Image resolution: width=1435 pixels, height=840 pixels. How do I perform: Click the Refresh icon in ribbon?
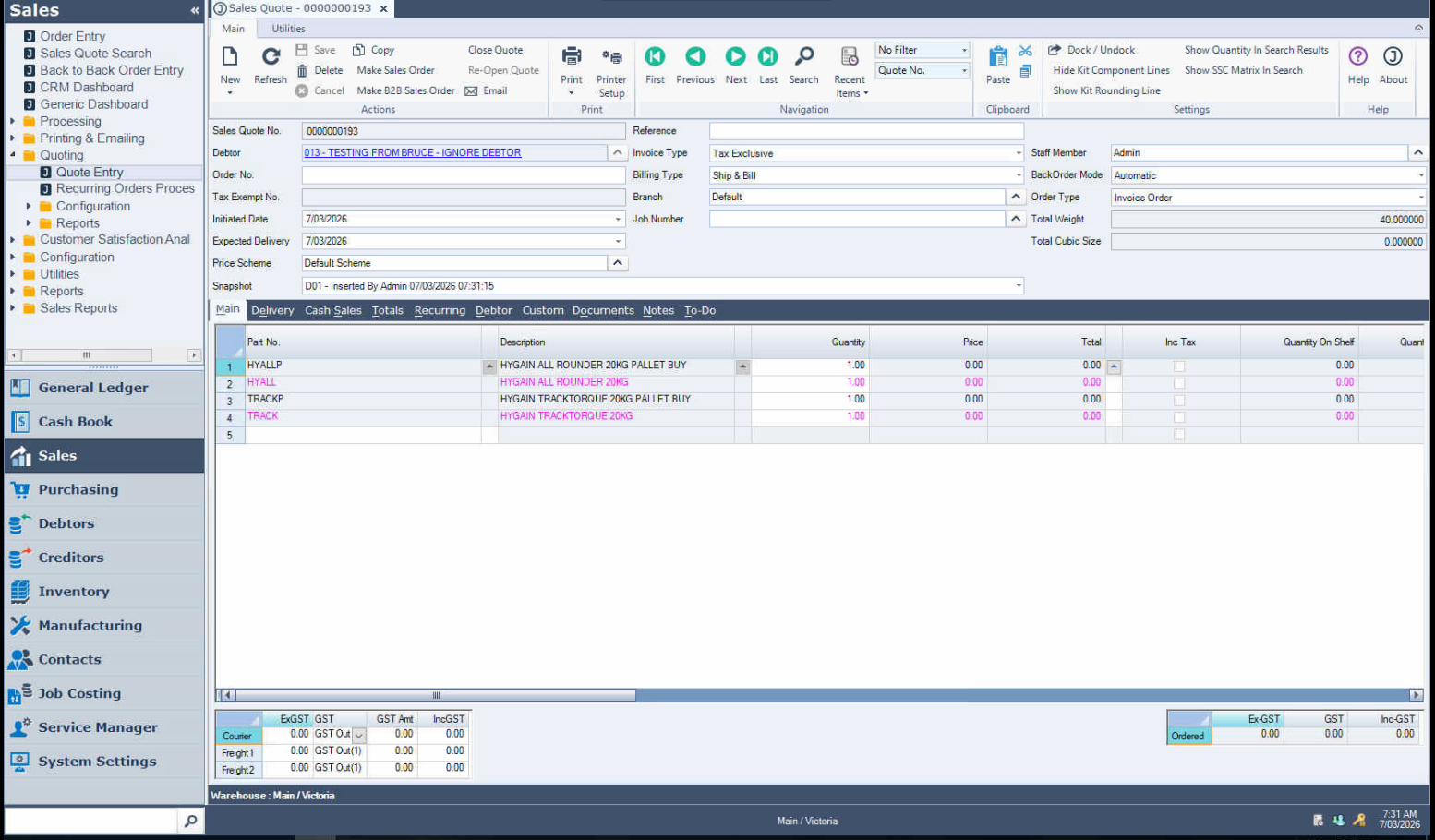pos(271,57)
